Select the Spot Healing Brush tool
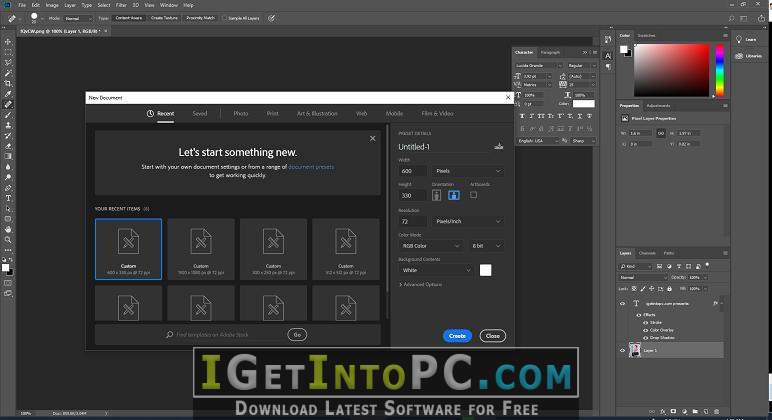The width and height of the screenshot is (772, 420). coord(8,104)
